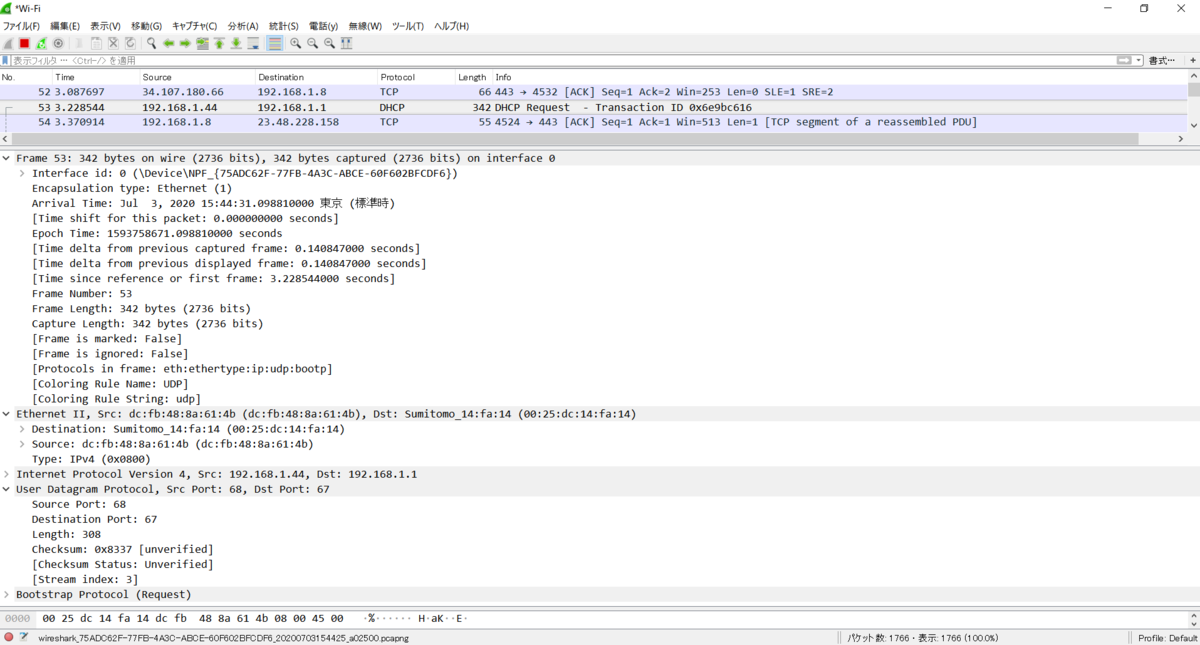Sort by the Time column header
The height and width of the screenshot is (645, 1200).
click(x=95, y=77)
